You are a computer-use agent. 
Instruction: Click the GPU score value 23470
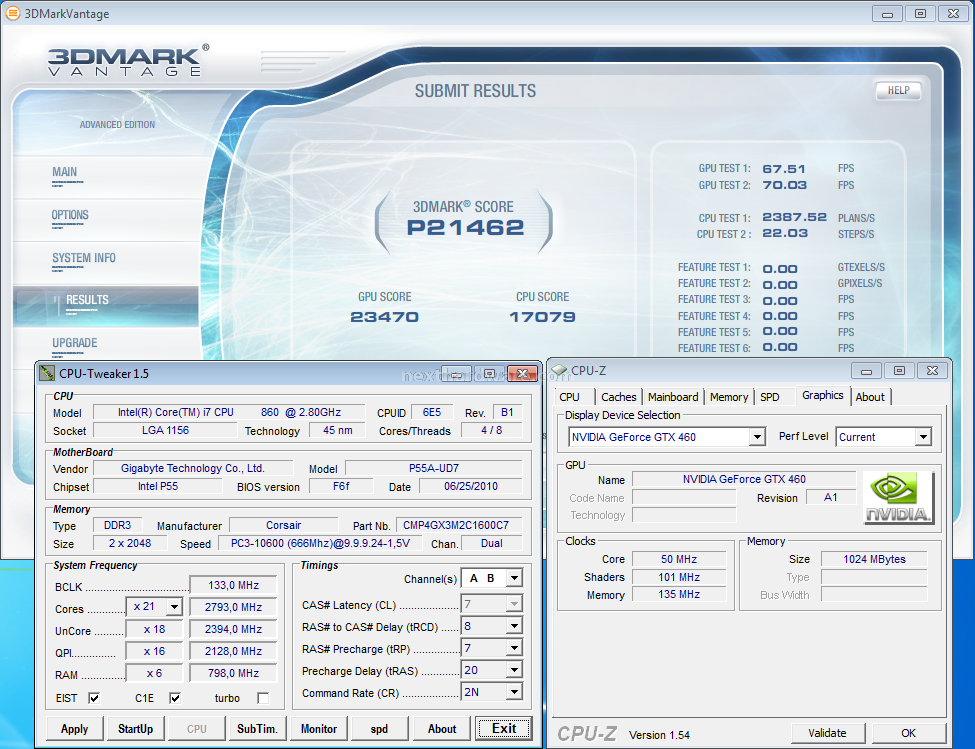point(384,317)
